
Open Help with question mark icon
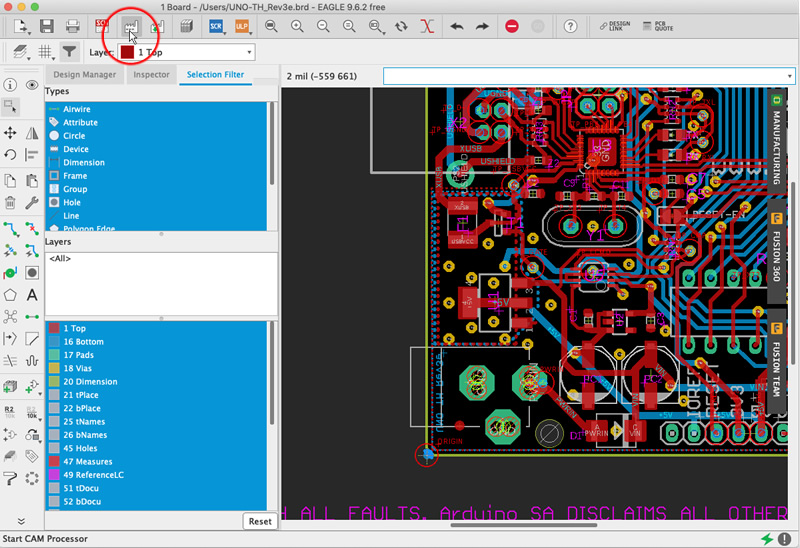570,26
